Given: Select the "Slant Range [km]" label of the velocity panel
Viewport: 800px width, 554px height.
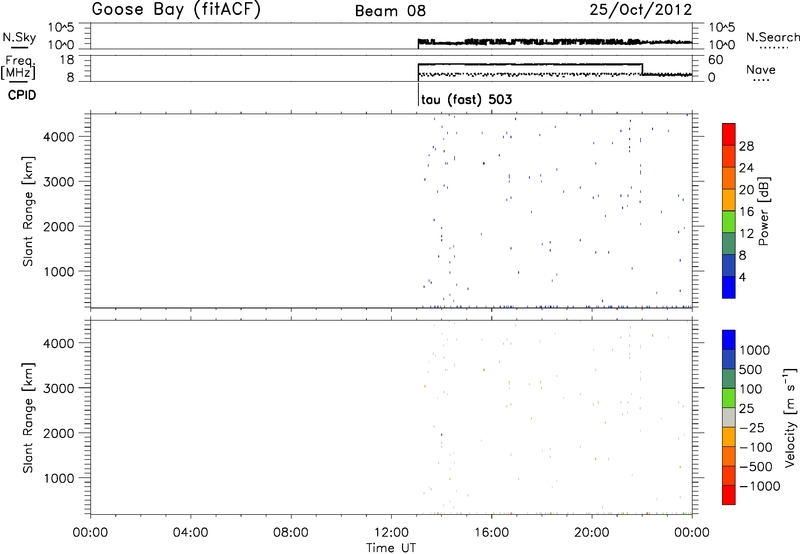Looking at the screenshot, I should point(28,417).
